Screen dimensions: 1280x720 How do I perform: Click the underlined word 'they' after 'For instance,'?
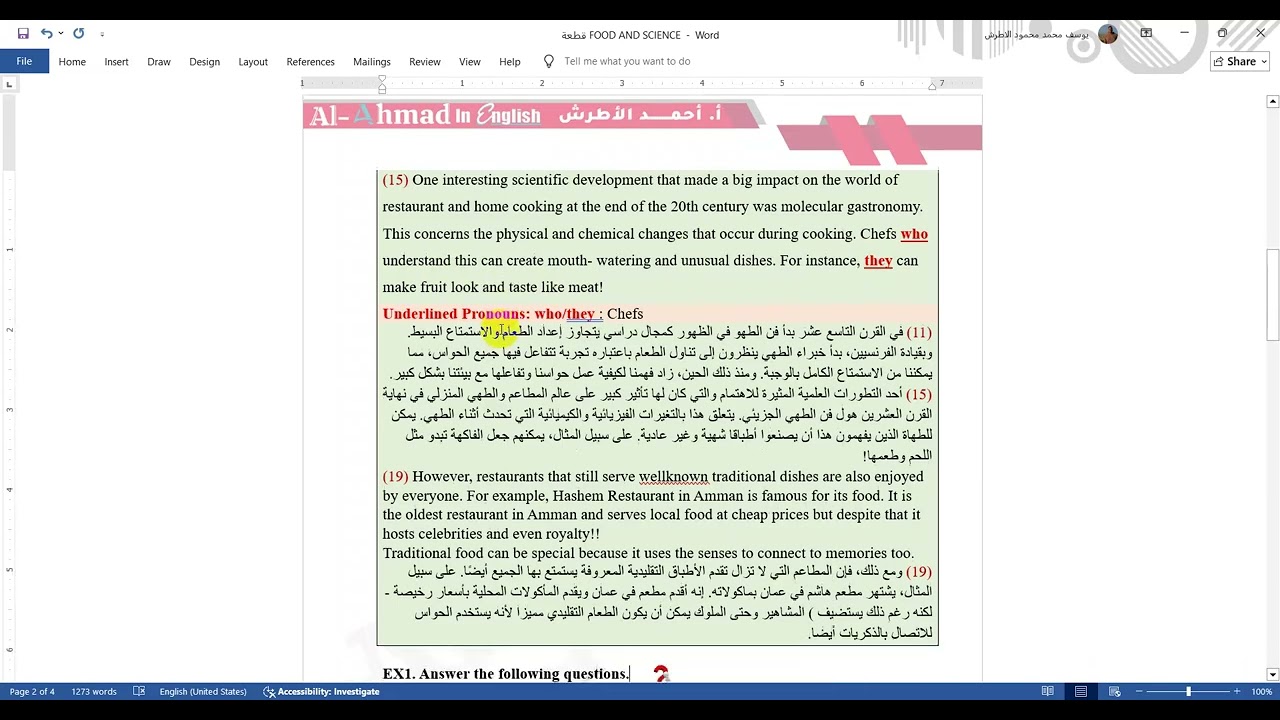(x=878, y=261)
